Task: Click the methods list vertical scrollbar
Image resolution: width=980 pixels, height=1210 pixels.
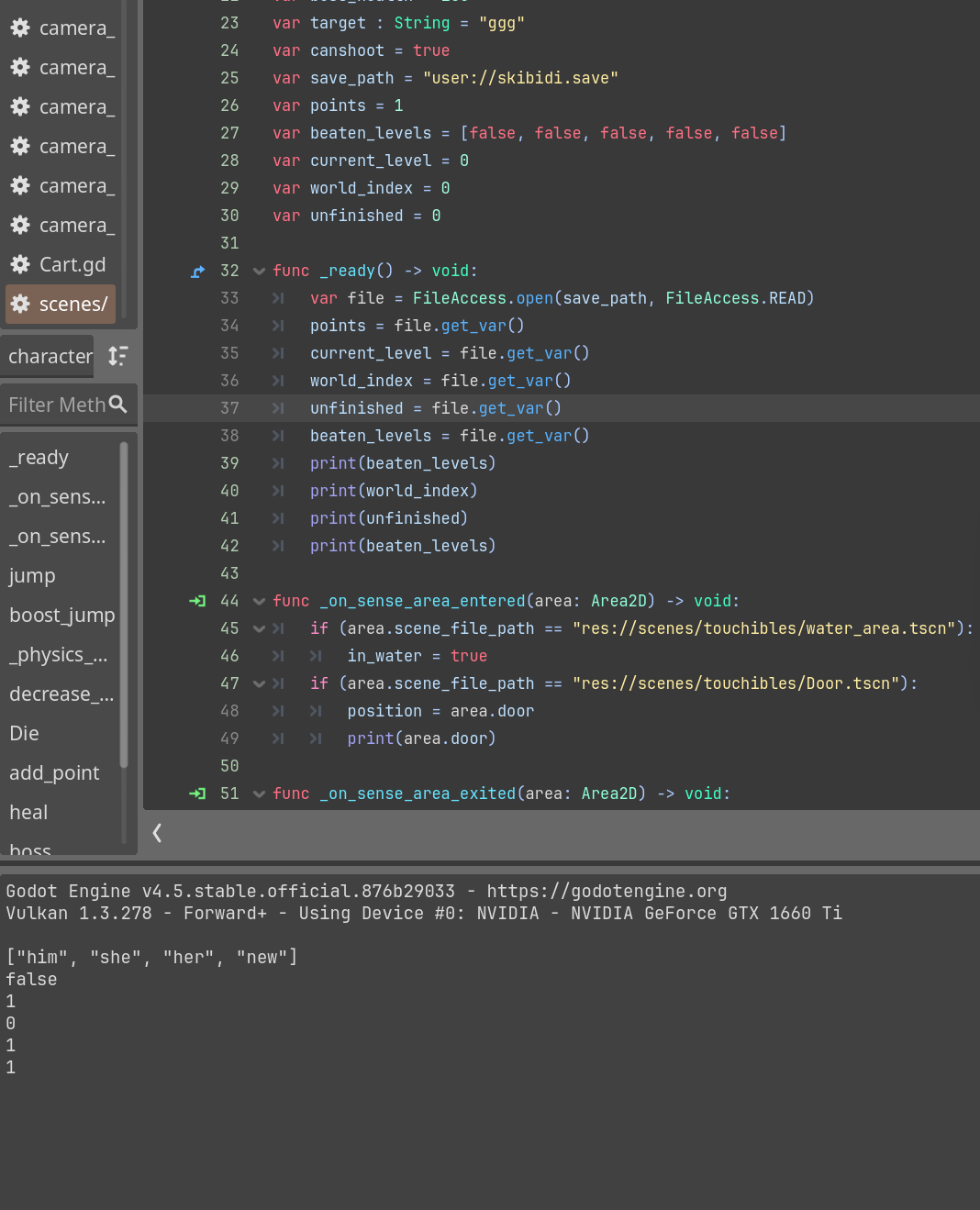Action: click(124, 605)
